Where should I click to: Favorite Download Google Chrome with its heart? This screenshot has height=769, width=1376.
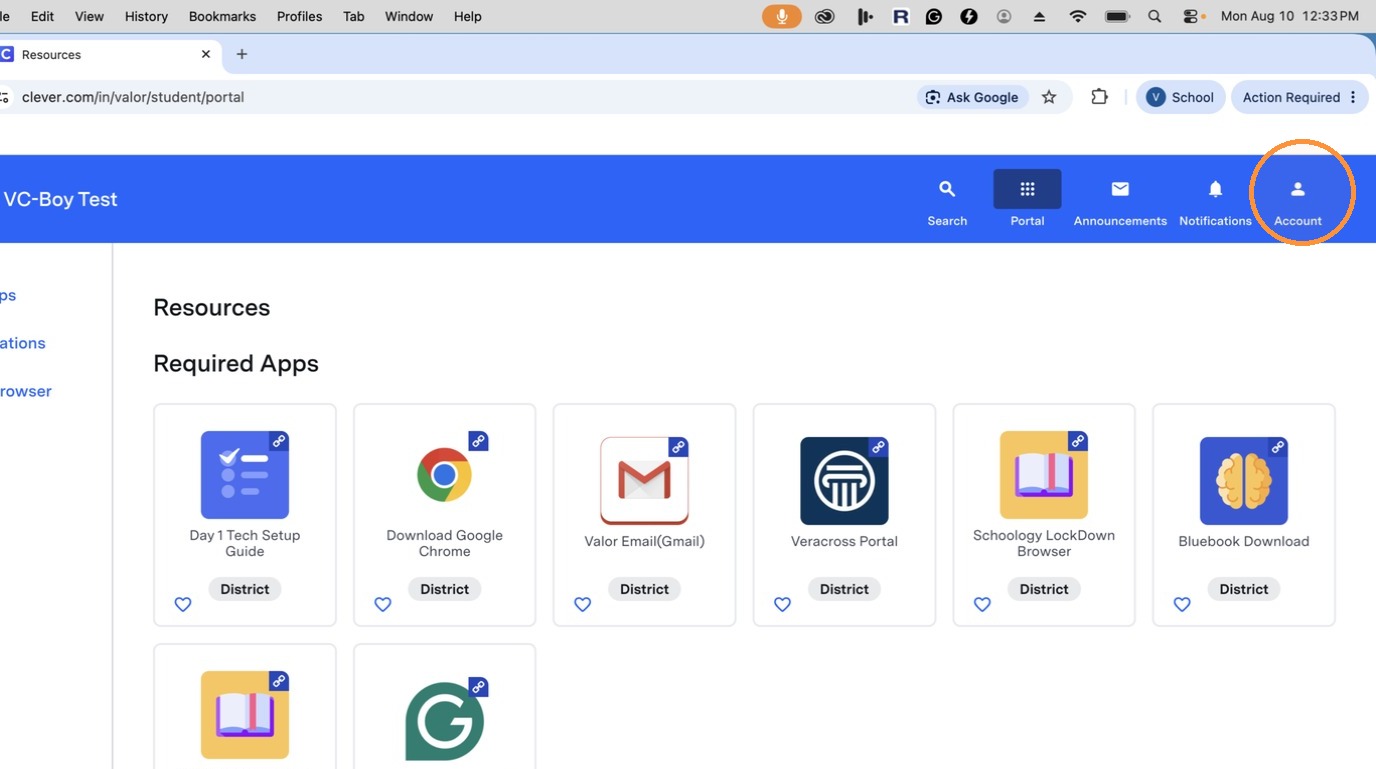click(383, 604)
